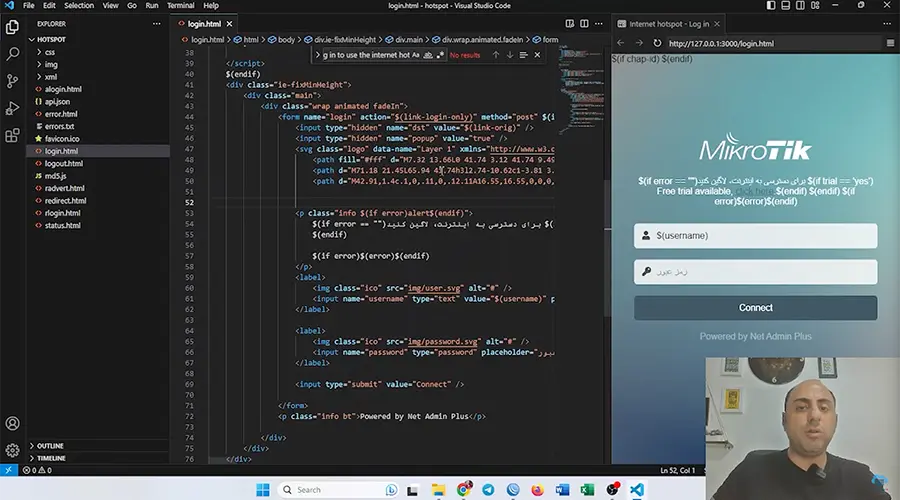Screen dimensions: 900x500
Task: Close the login.html editor tab
Action: [230, 24]
